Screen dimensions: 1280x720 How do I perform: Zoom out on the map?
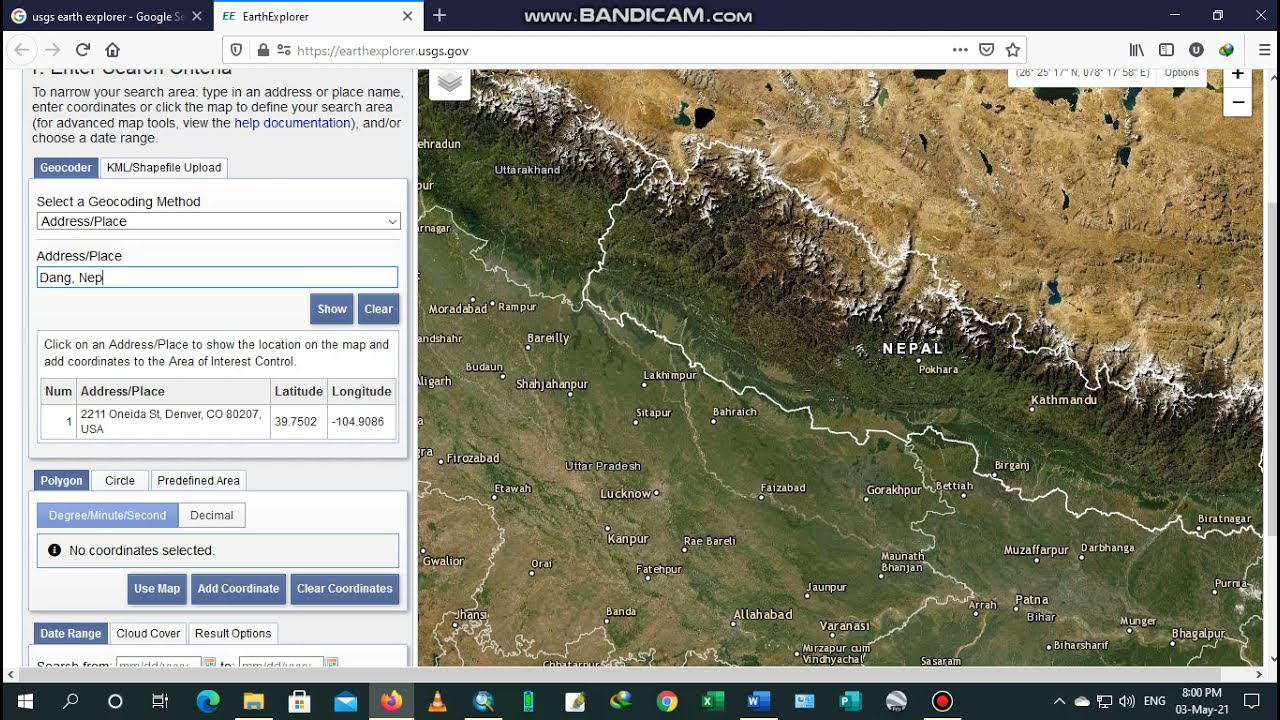(1237, 102)
